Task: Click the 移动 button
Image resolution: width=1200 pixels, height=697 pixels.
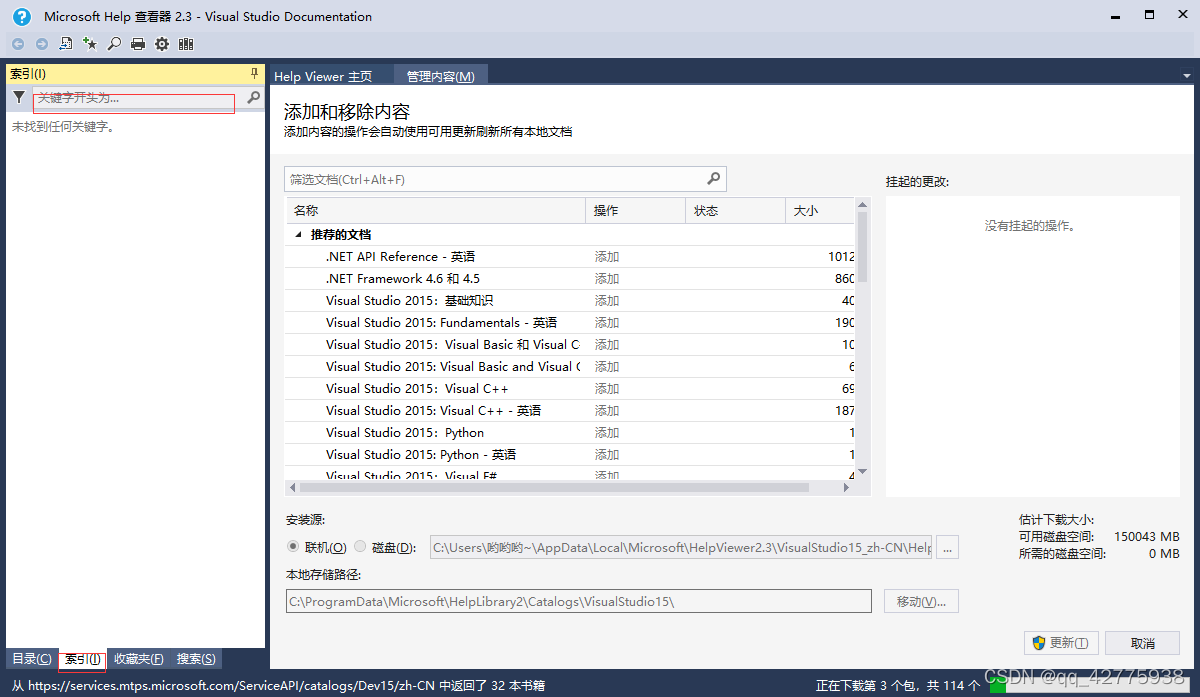Action: pyautogui.click(x=921, y=601)
